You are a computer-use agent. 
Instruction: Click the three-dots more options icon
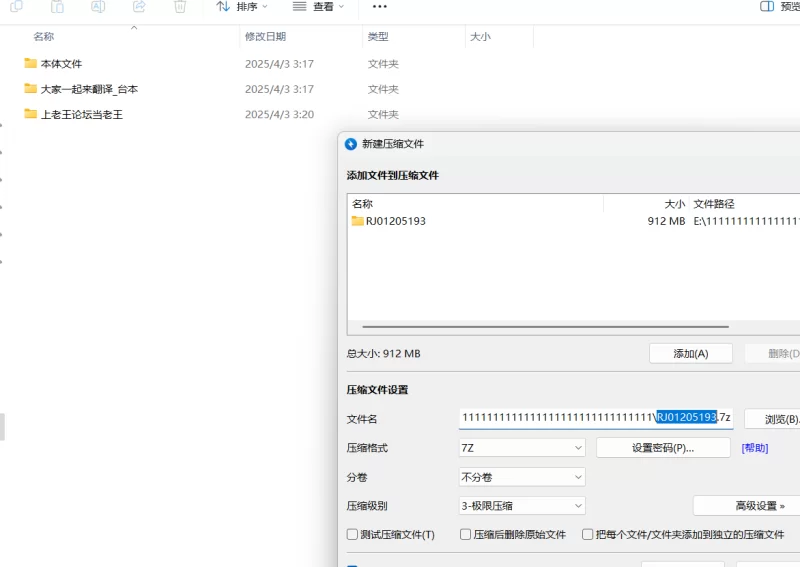pos(379,7)
